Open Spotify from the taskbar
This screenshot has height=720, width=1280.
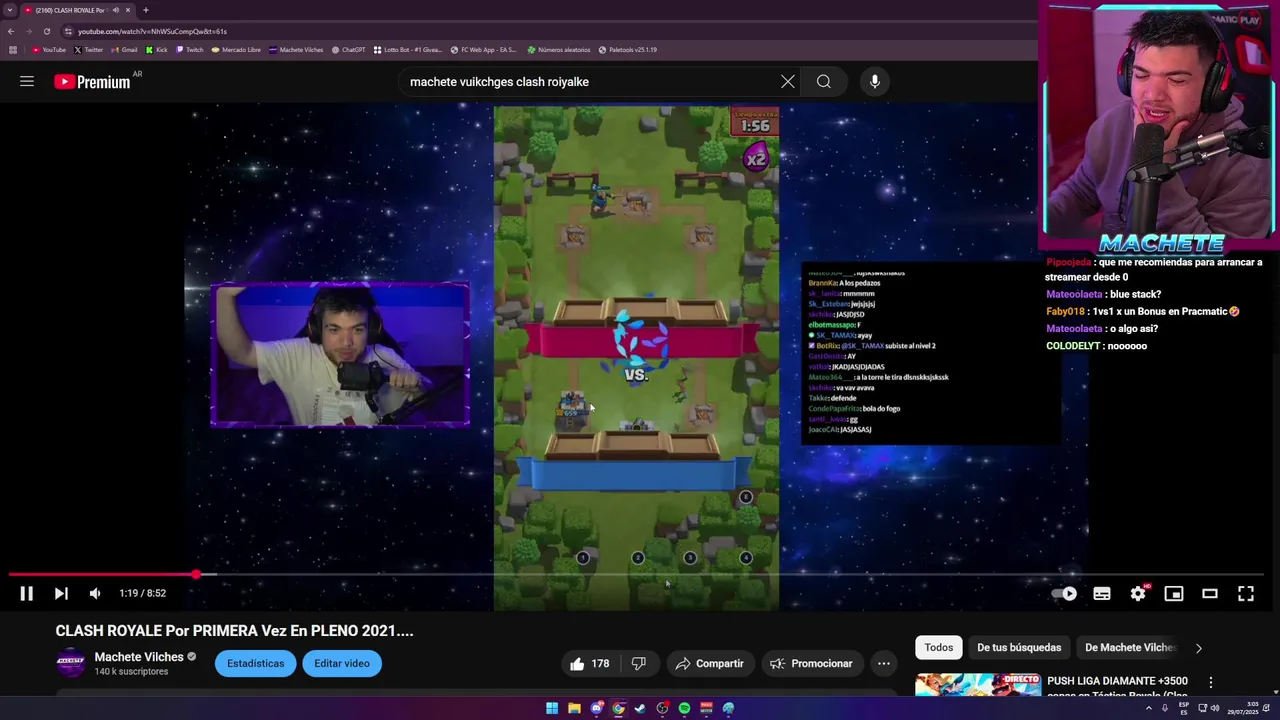tap(684, 708)
